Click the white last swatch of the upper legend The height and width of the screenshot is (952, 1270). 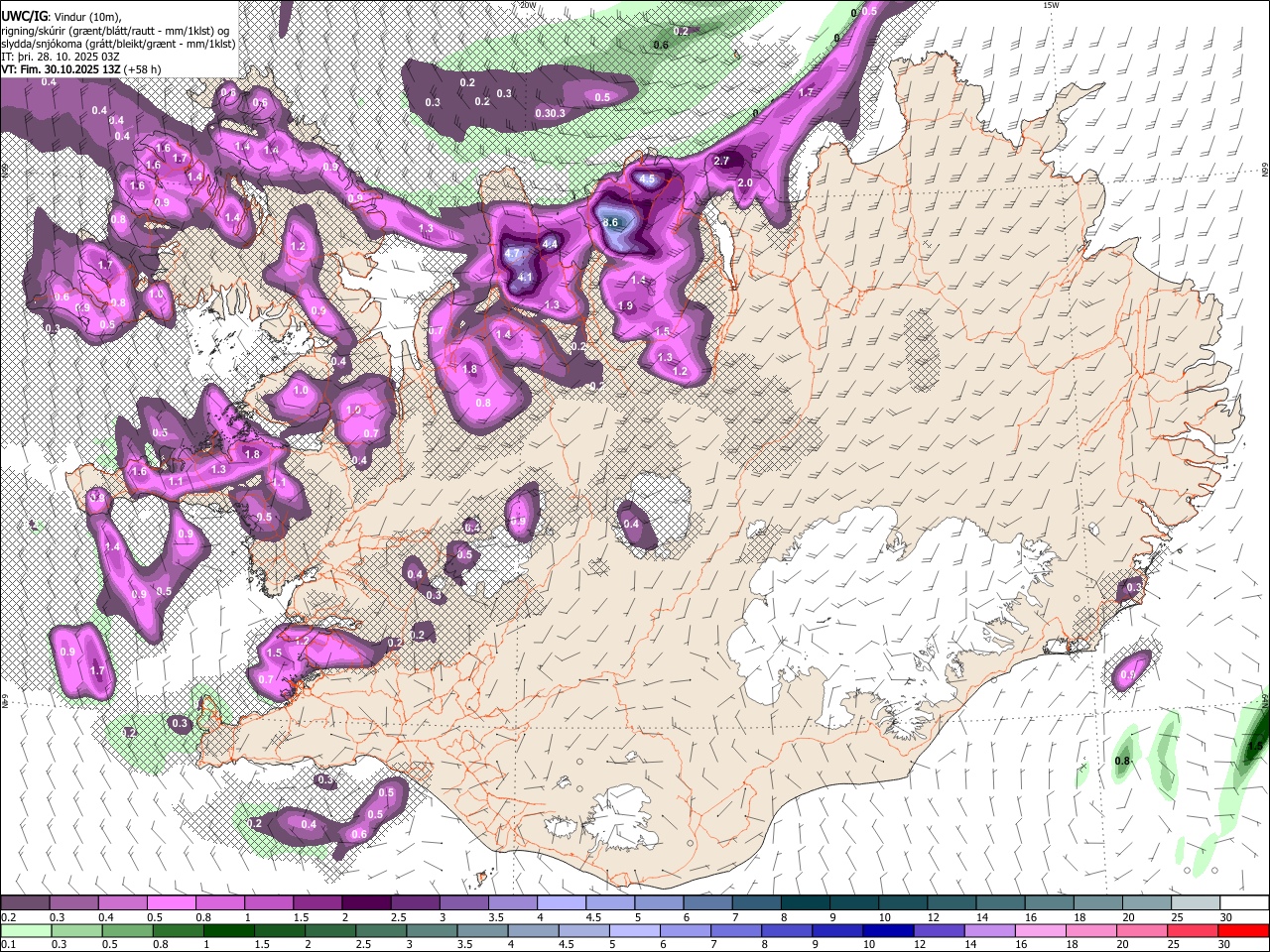pos(1243,902)
